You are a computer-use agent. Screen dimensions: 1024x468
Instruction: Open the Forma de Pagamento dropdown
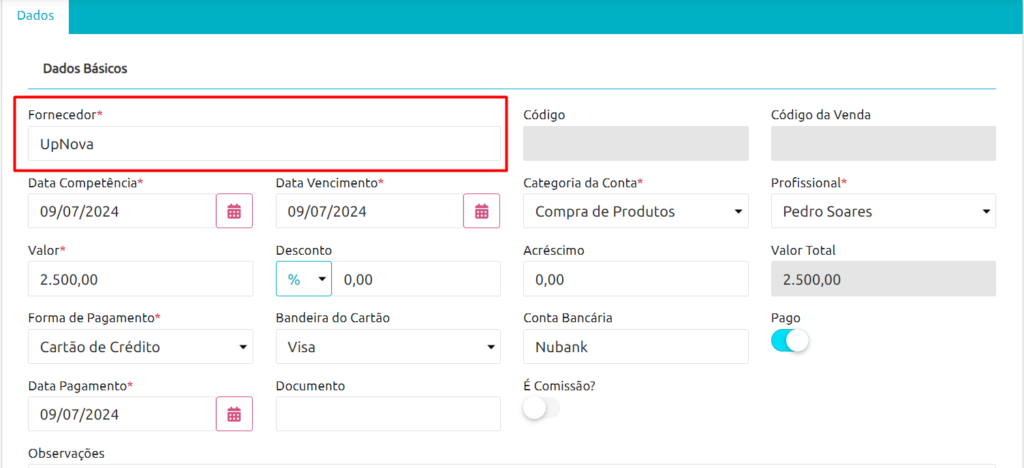[x=140, y=347]
